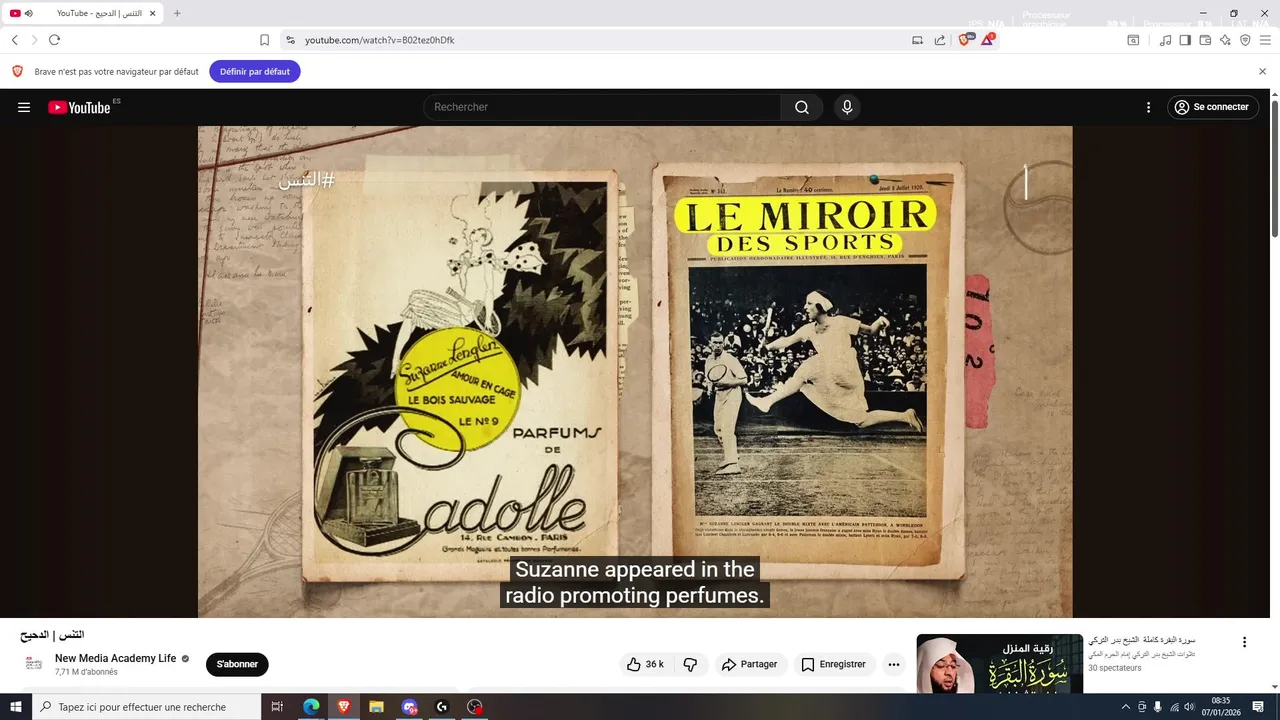This screenshot has height=720, width=1280.
Task: Open more actions ellipsis below video
Action: coord(894,664)
